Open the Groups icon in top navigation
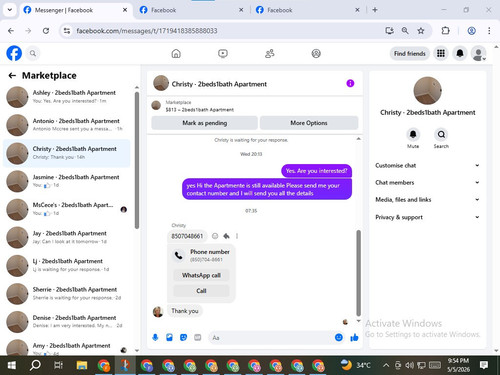 coord(316,53)
